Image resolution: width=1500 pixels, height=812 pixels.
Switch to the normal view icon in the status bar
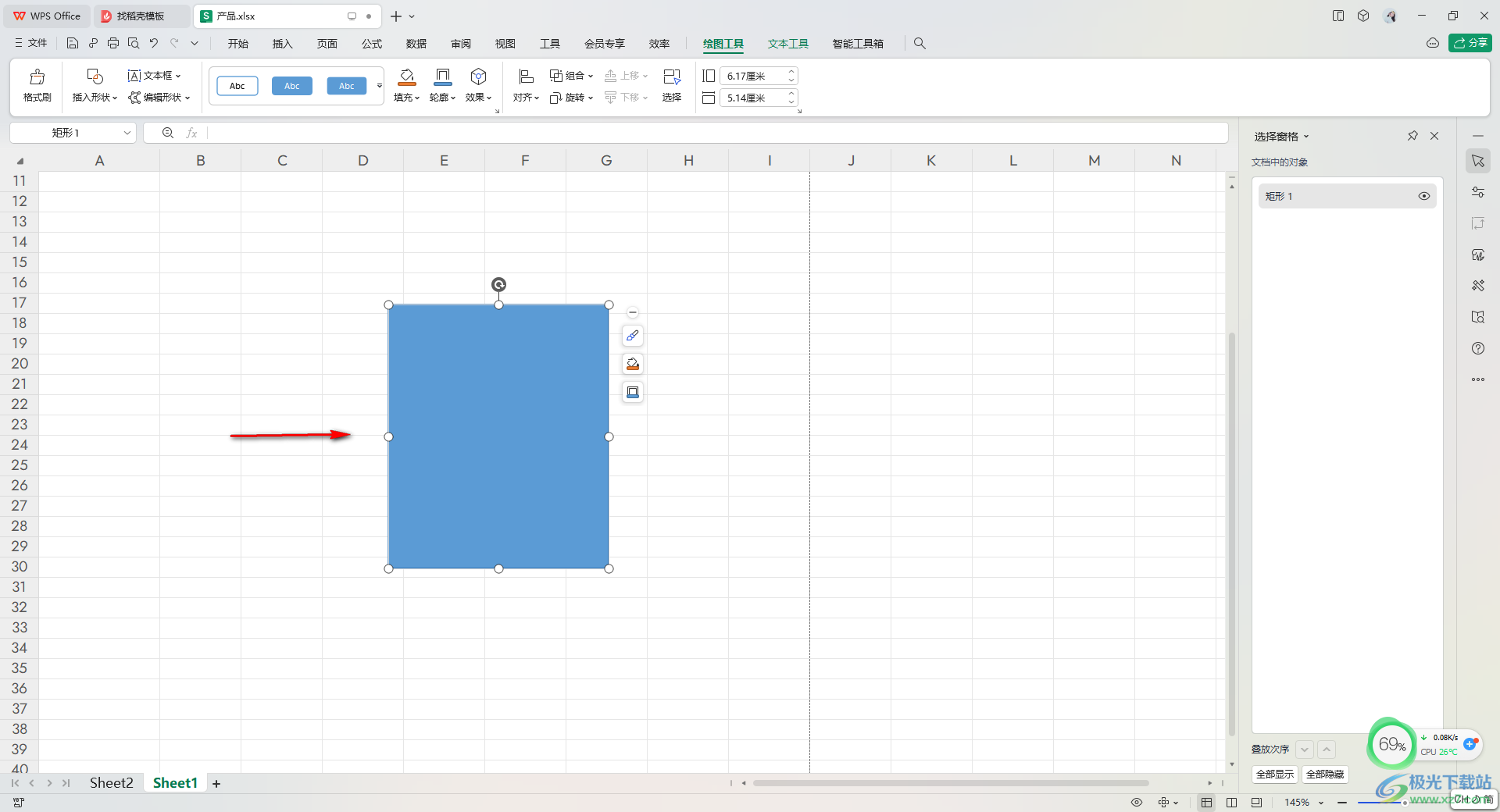pos(1207,802)
